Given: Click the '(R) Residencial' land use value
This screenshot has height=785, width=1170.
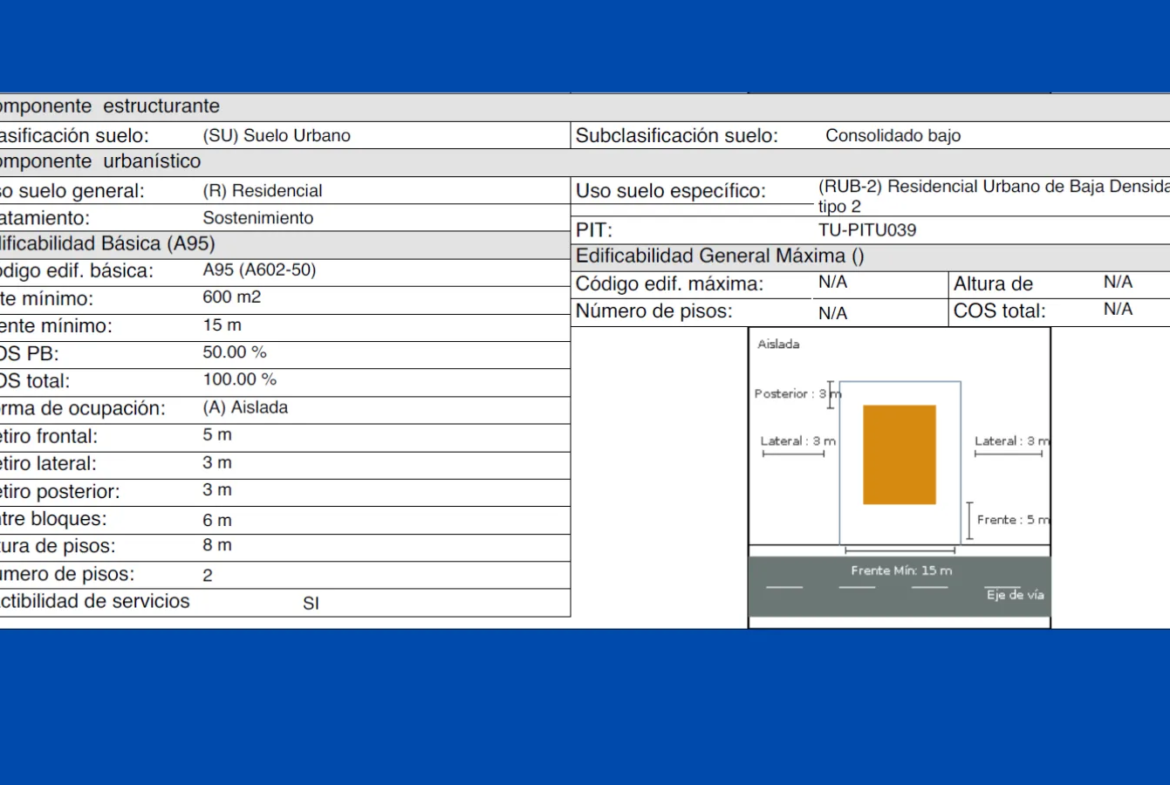Looking at the screenshot, I should point(262,191).
